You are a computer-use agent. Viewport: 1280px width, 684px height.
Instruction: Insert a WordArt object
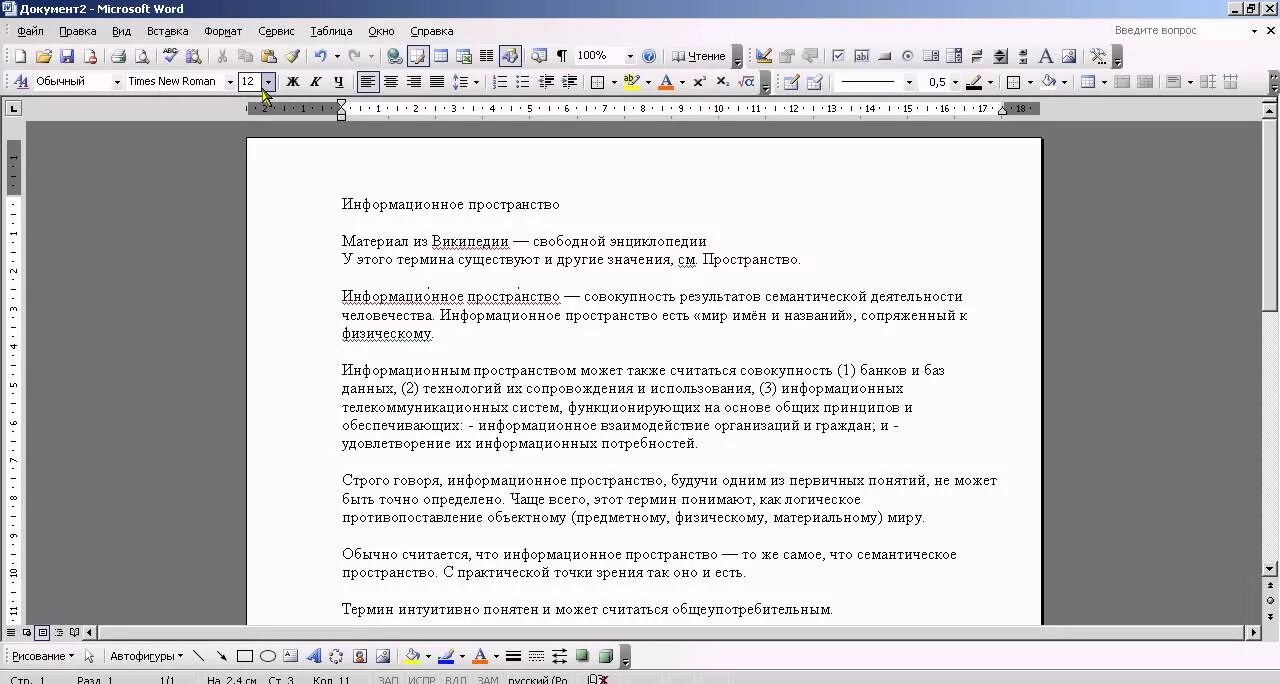pos(313,656)
